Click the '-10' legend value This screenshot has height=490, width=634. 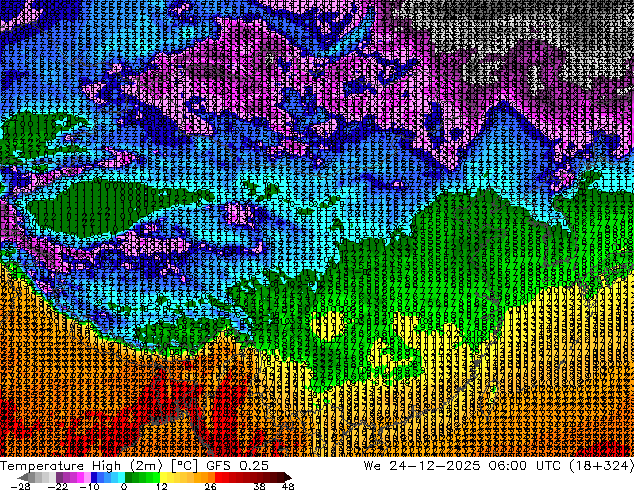pos(89,486)
